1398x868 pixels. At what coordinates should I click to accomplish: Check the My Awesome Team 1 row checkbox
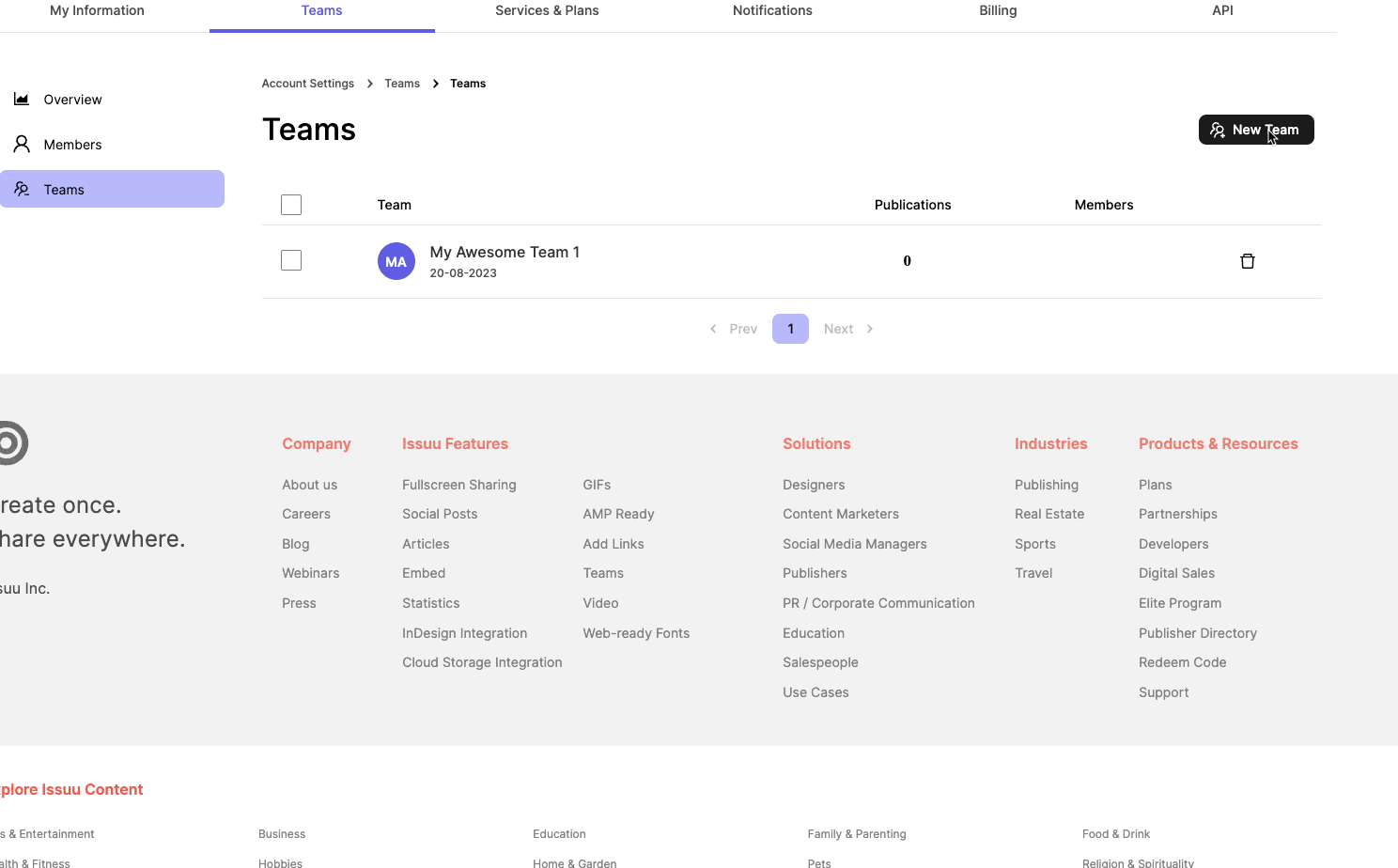tap(291, 260)
